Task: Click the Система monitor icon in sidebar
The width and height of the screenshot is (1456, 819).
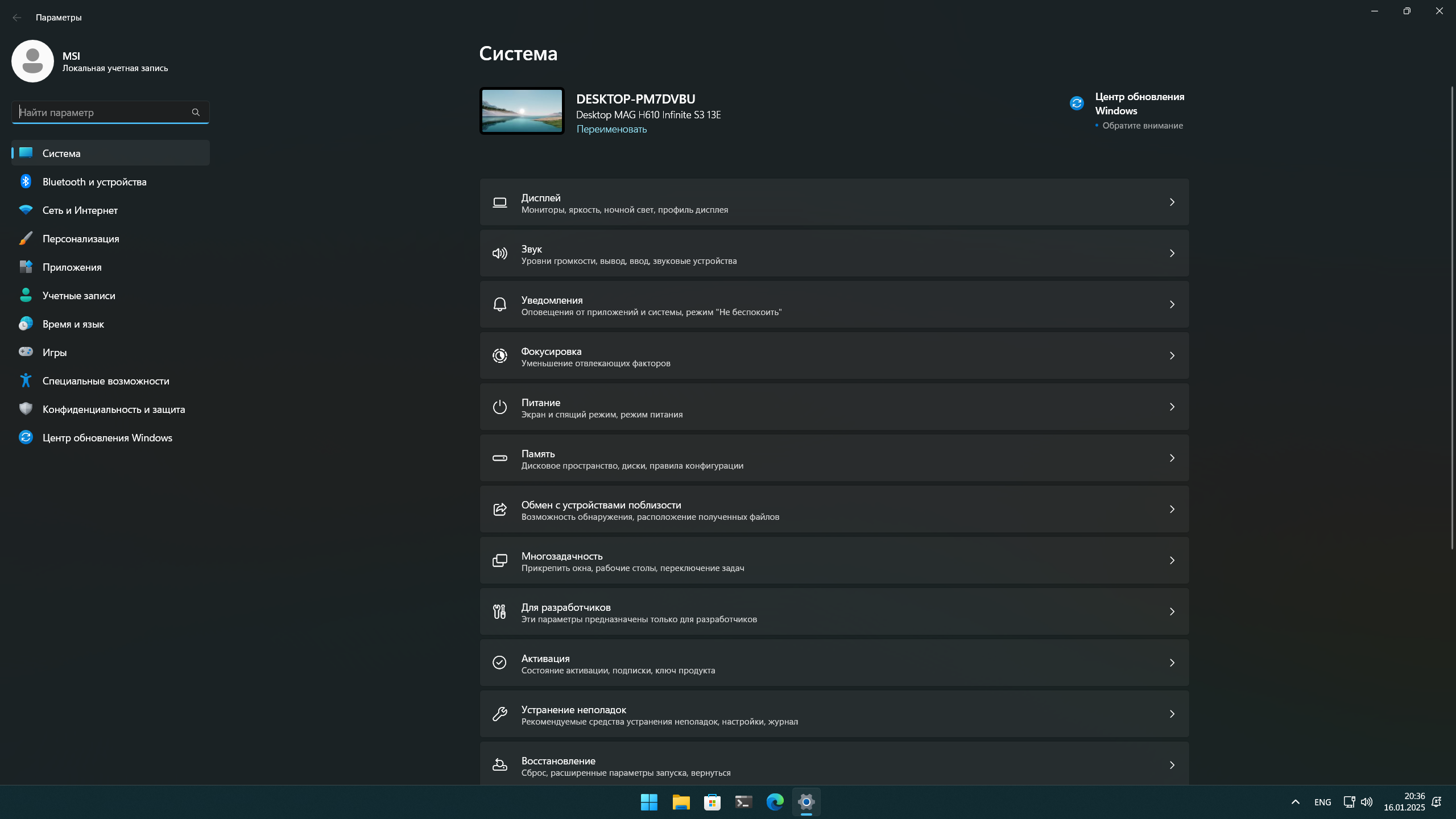Action: (x=26, y=152)
